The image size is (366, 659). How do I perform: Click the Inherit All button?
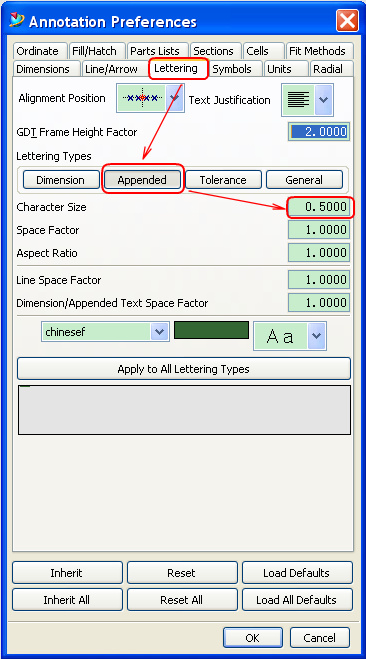click(x=67, y=600)
